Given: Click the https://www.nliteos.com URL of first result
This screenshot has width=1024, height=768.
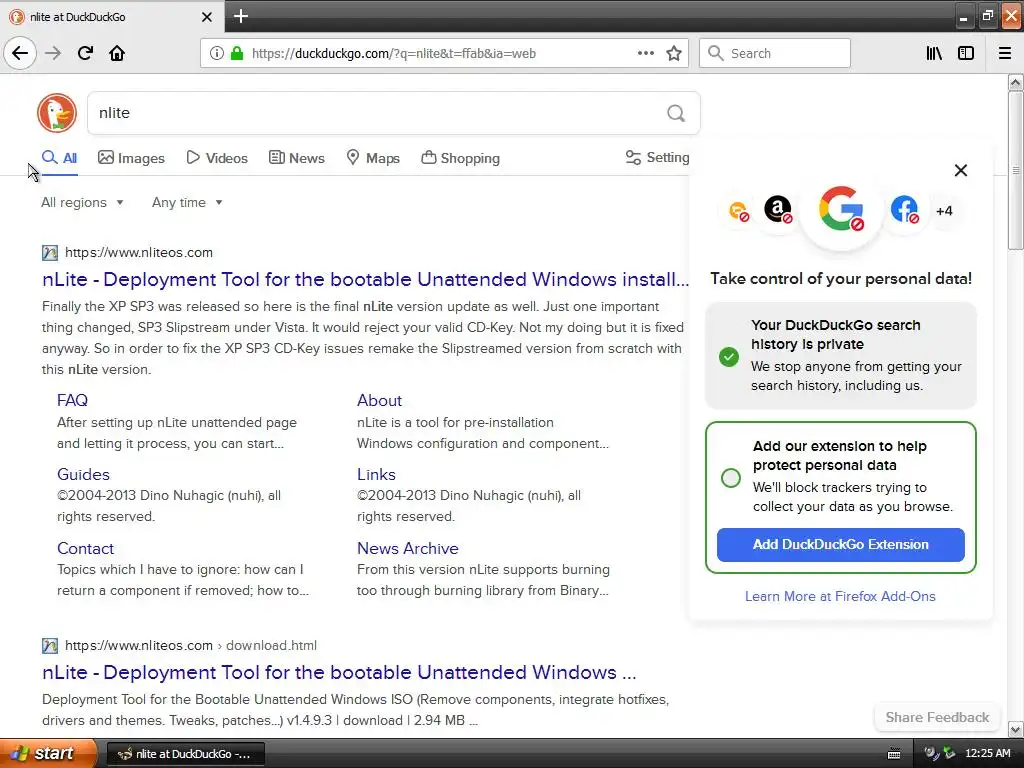Looking at the screenshot, I should tap(138, 253).
